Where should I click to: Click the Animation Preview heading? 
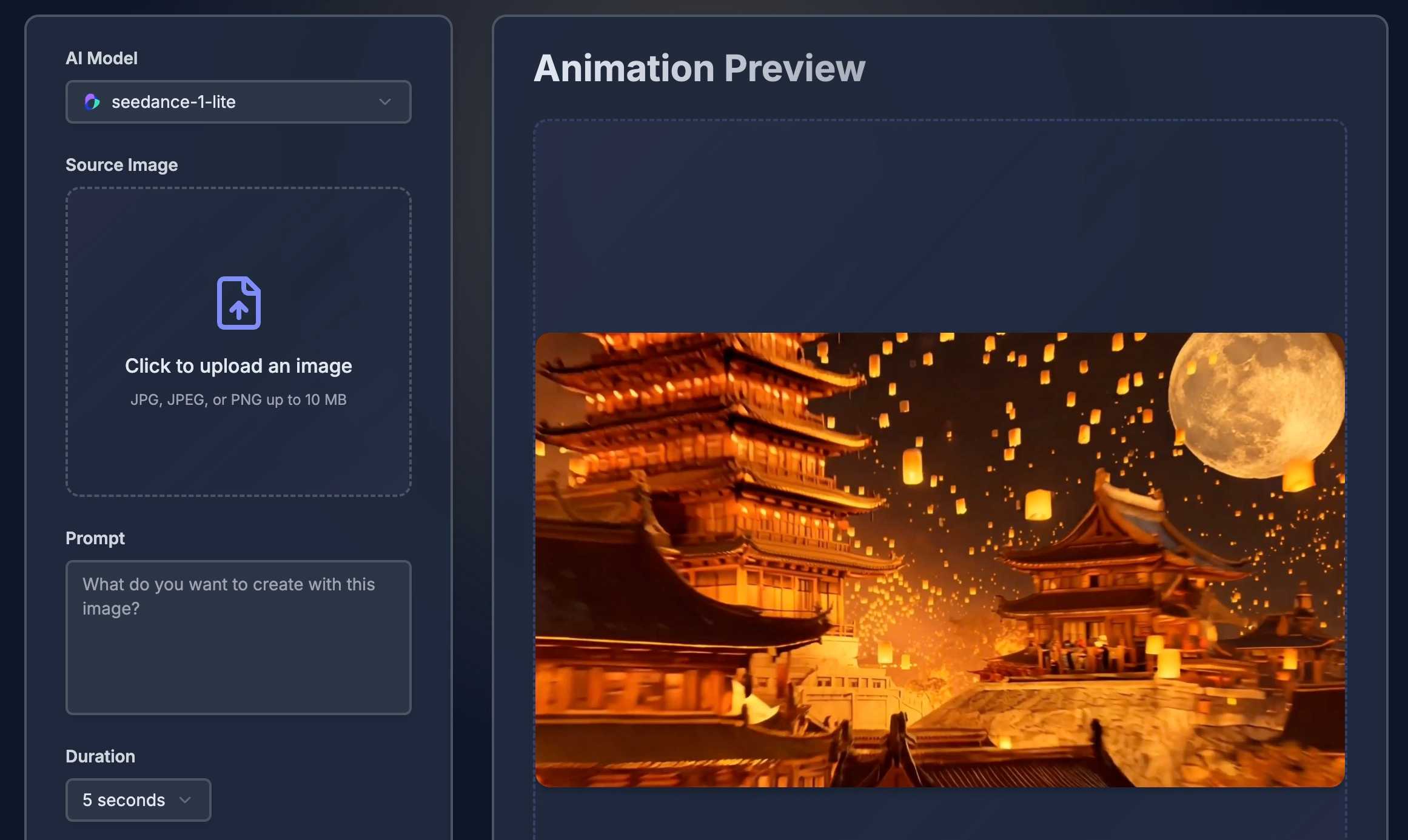(x=699, y=68)
